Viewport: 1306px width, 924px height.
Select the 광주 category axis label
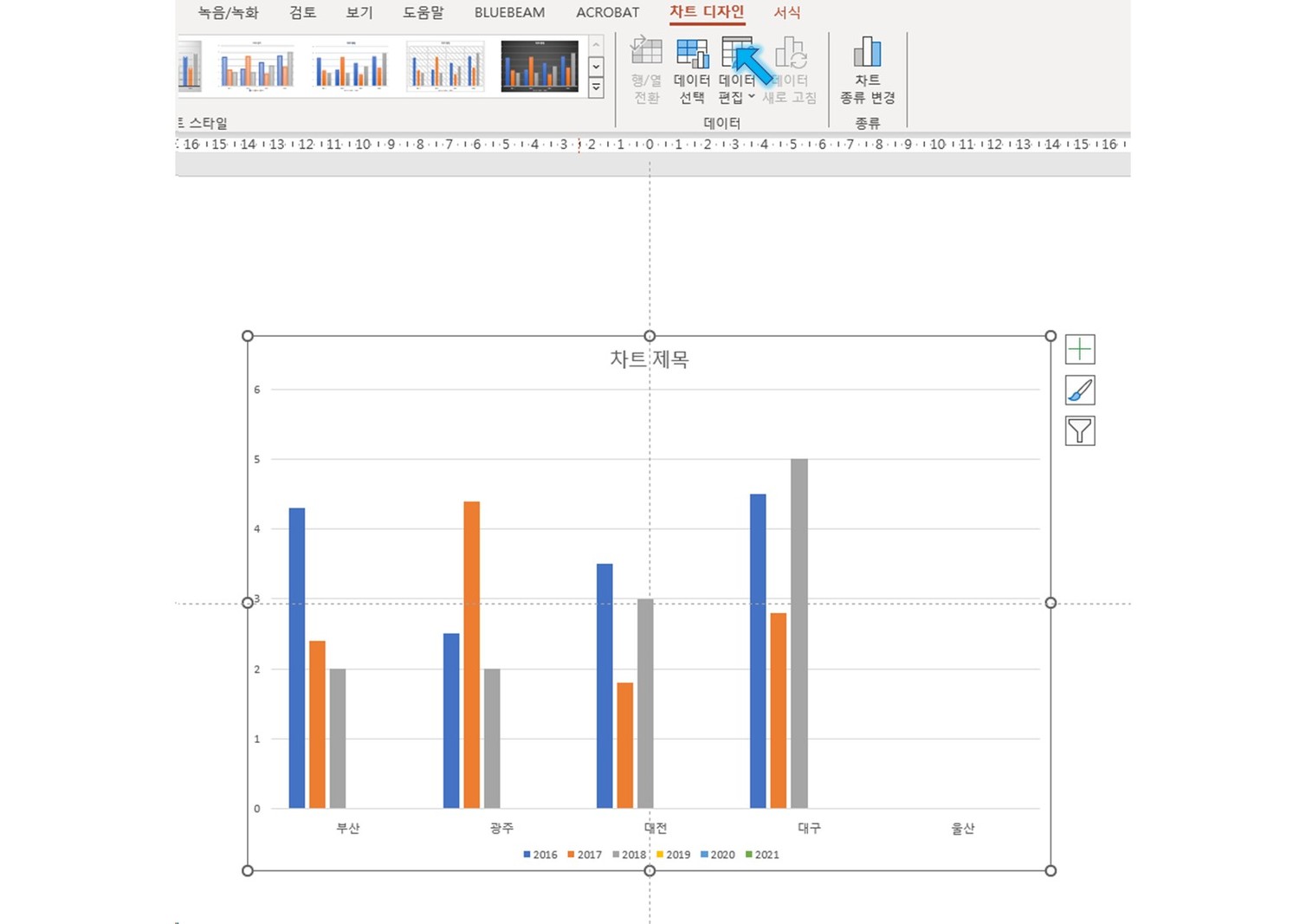501,829
